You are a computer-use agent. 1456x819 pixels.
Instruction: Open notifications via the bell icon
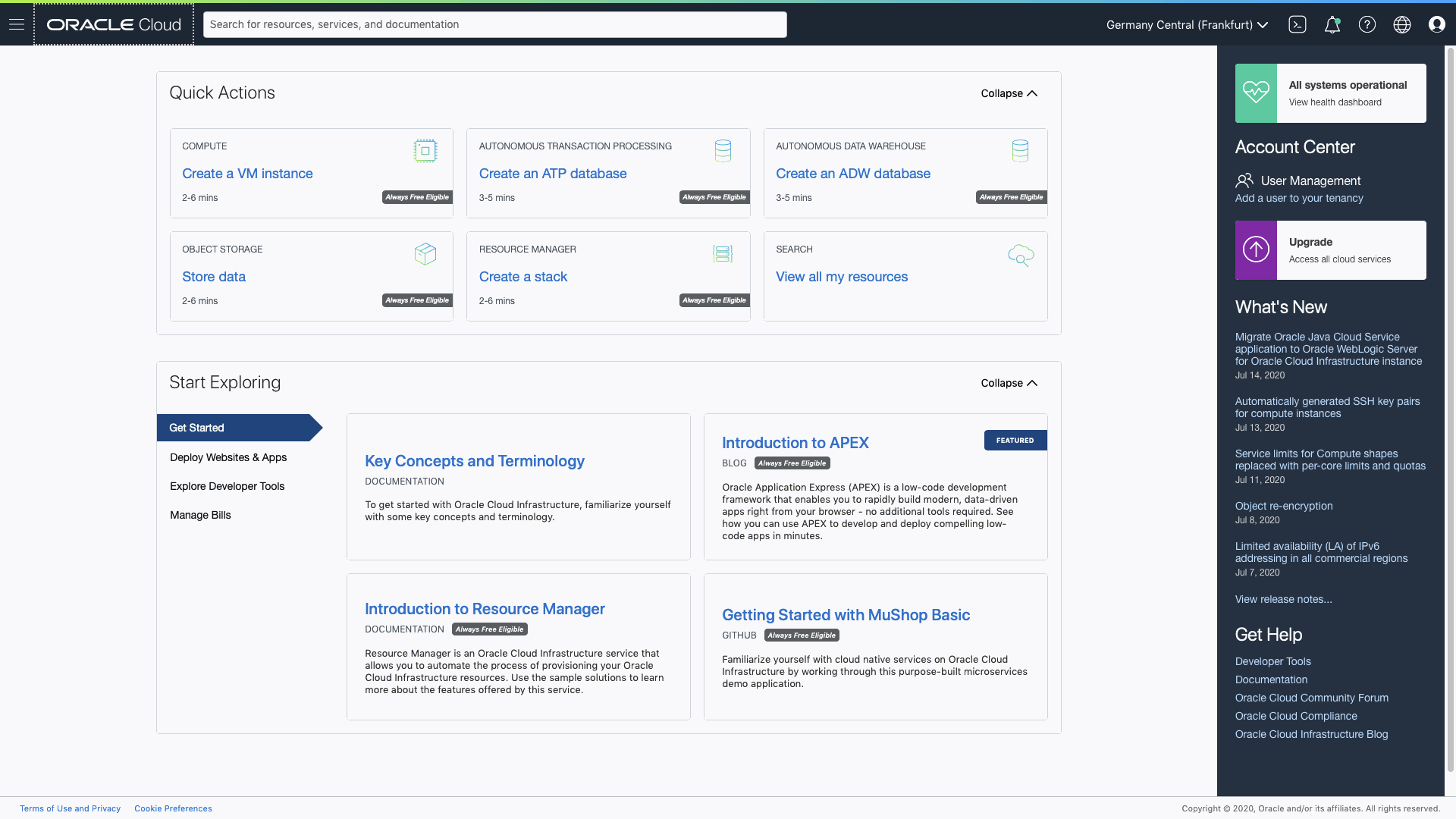click(x=1332, y=24)
